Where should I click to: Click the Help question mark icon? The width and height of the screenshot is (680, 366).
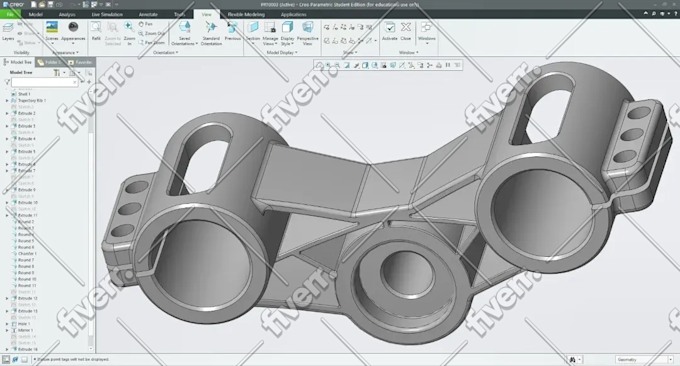point(676,13)
